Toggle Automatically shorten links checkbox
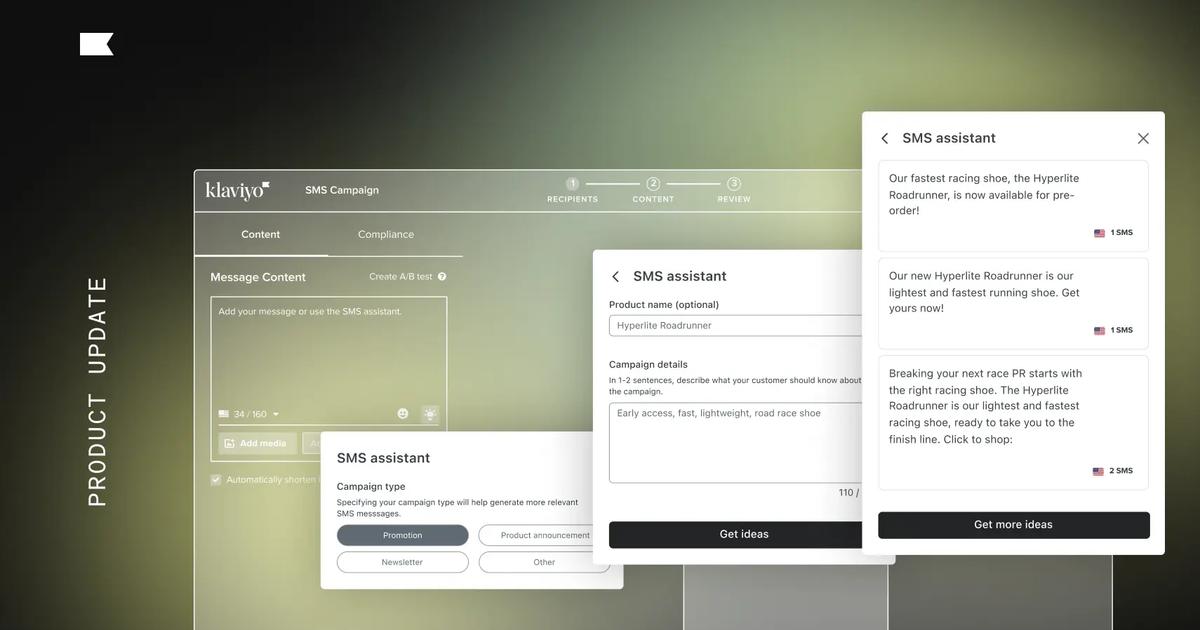This screenshot has width=1200, height=630. coord(216,480)
